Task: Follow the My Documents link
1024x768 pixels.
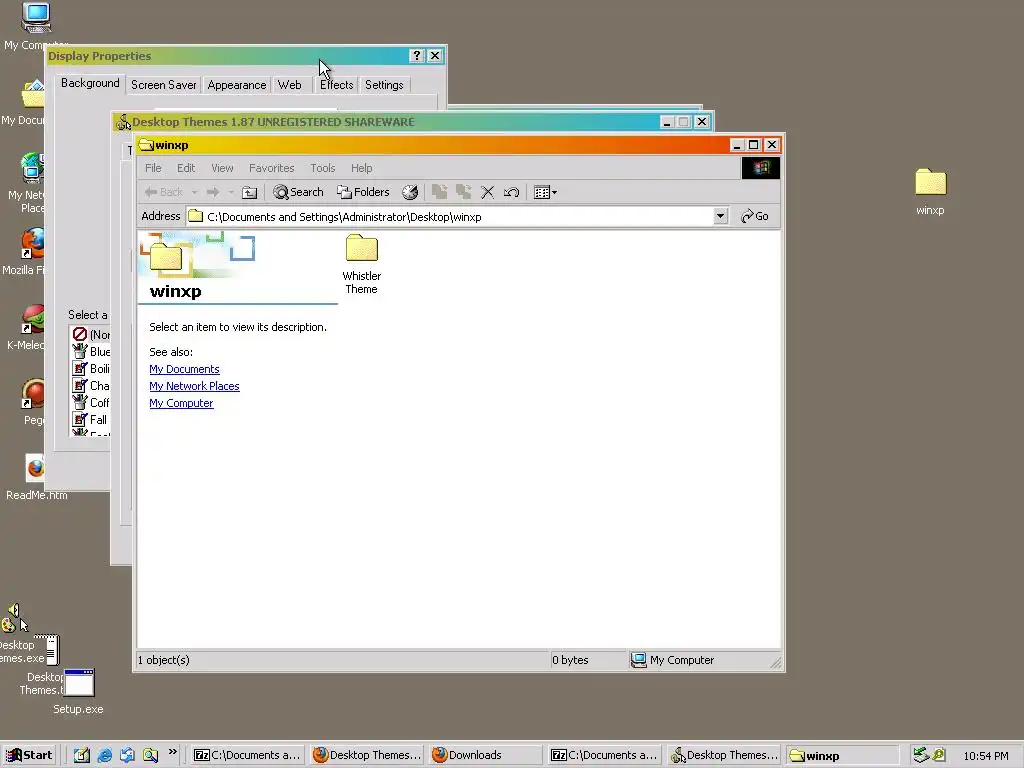Action: click(x=184, y=369)
